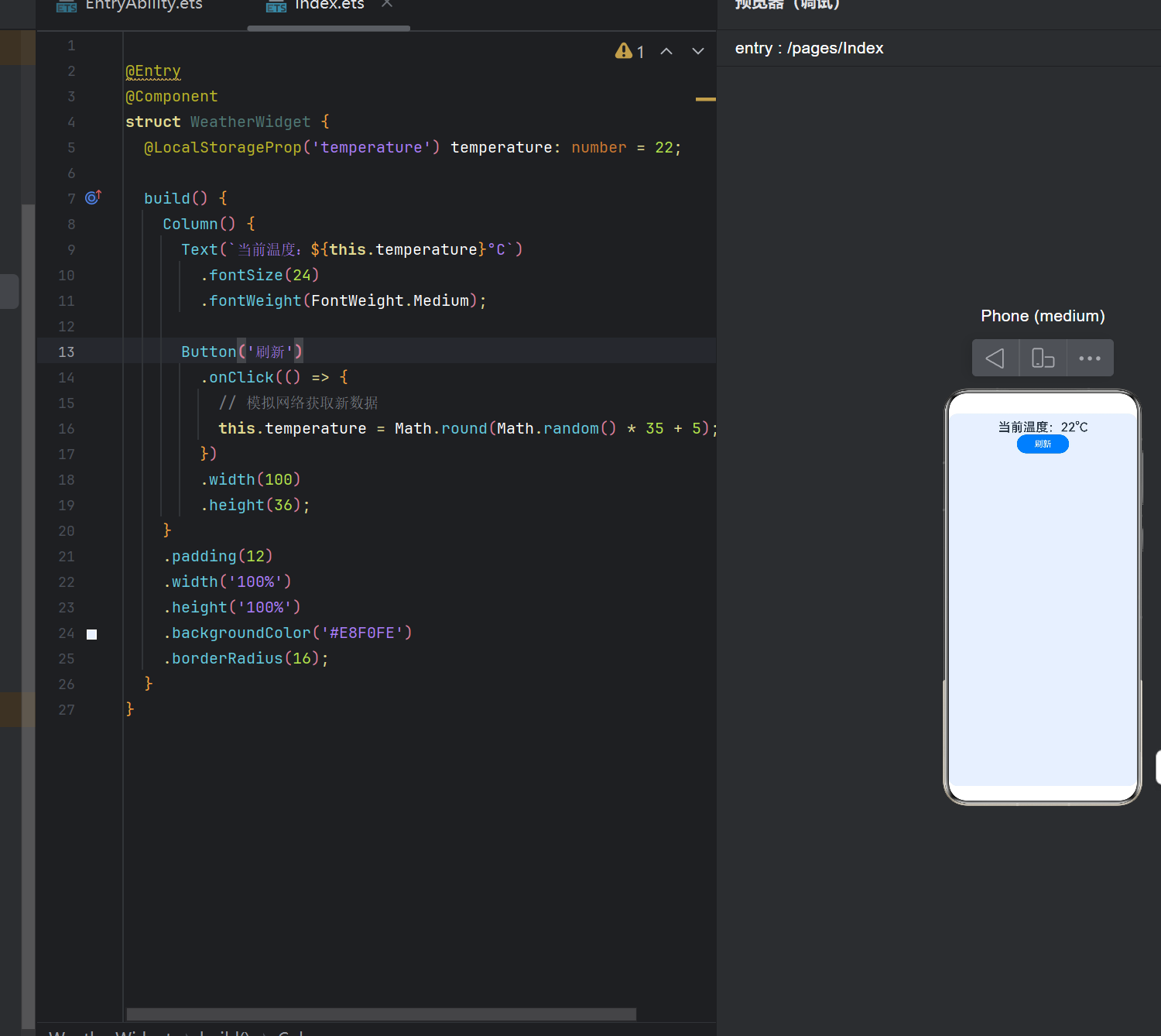Open the previewer more options menu
The width and height of the screenshot is (1161, 1036).
(1090, 358)
